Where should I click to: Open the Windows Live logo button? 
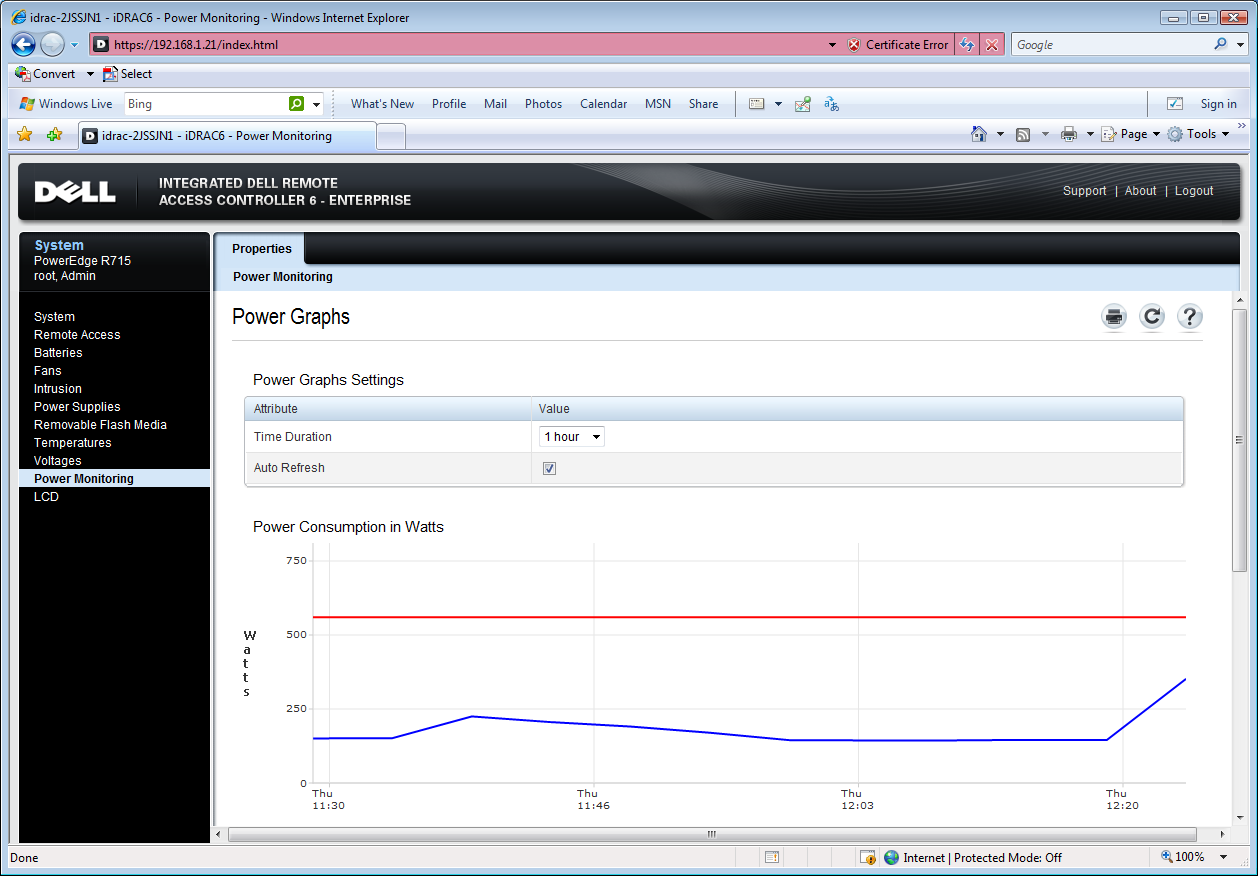tap(66, 104)
